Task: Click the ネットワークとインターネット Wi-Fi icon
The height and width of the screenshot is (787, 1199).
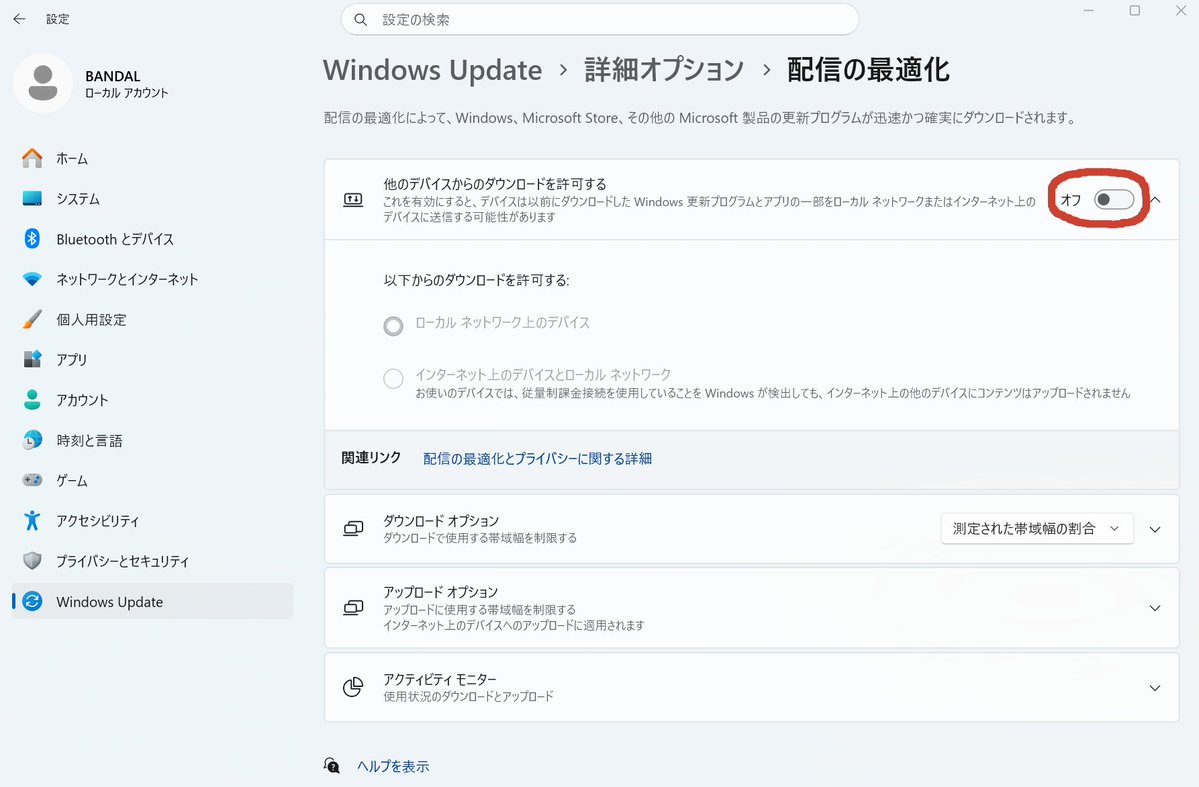Action: coord(32,279)
